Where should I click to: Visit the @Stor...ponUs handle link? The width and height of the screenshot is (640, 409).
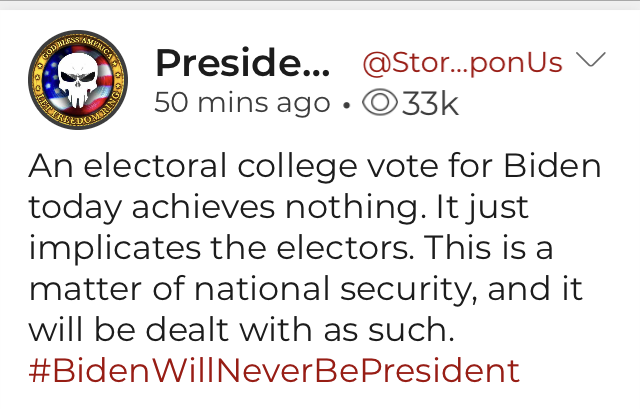coord(461,63)
